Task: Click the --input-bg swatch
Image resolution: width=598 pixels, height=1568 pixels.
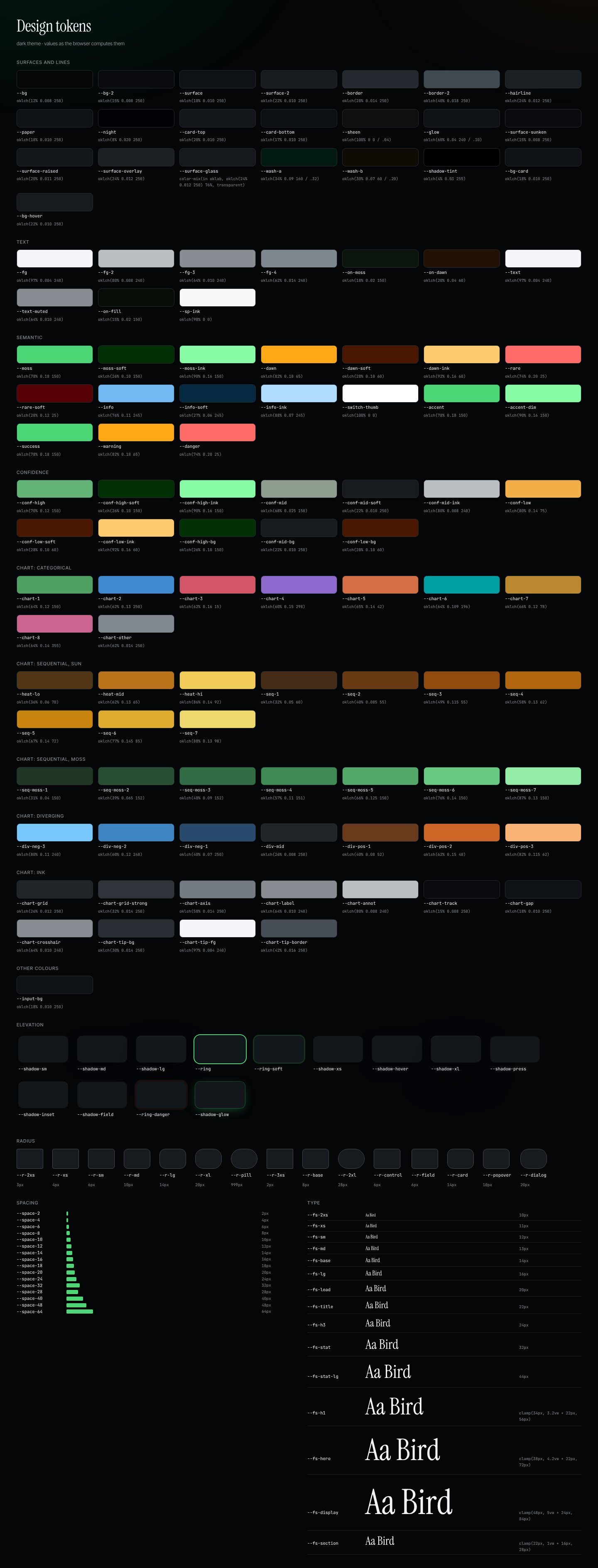Action: coord(55,985)
